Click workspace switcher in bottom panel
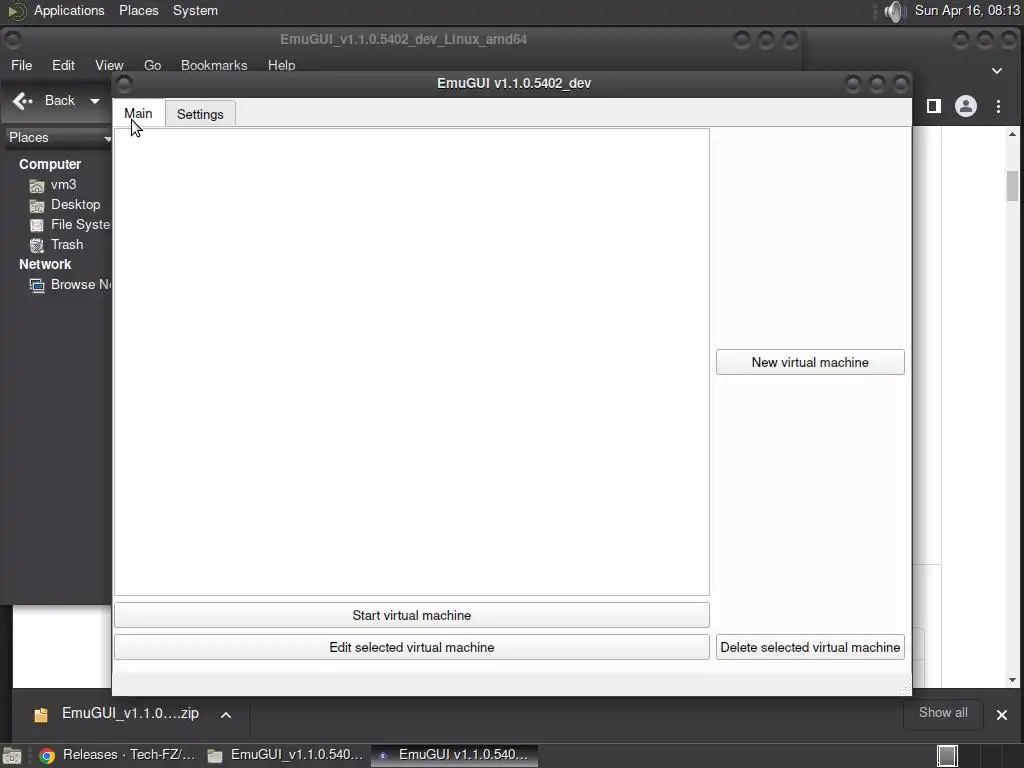Image resolution: width=1024 pixels, height=768 pixels. [947, 756]
